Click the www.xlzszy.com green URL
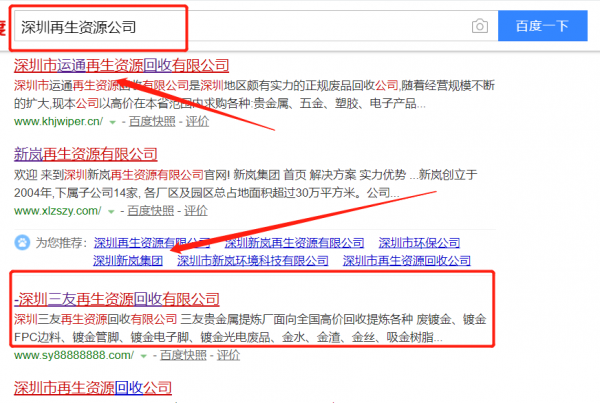 tap(57, 212)
